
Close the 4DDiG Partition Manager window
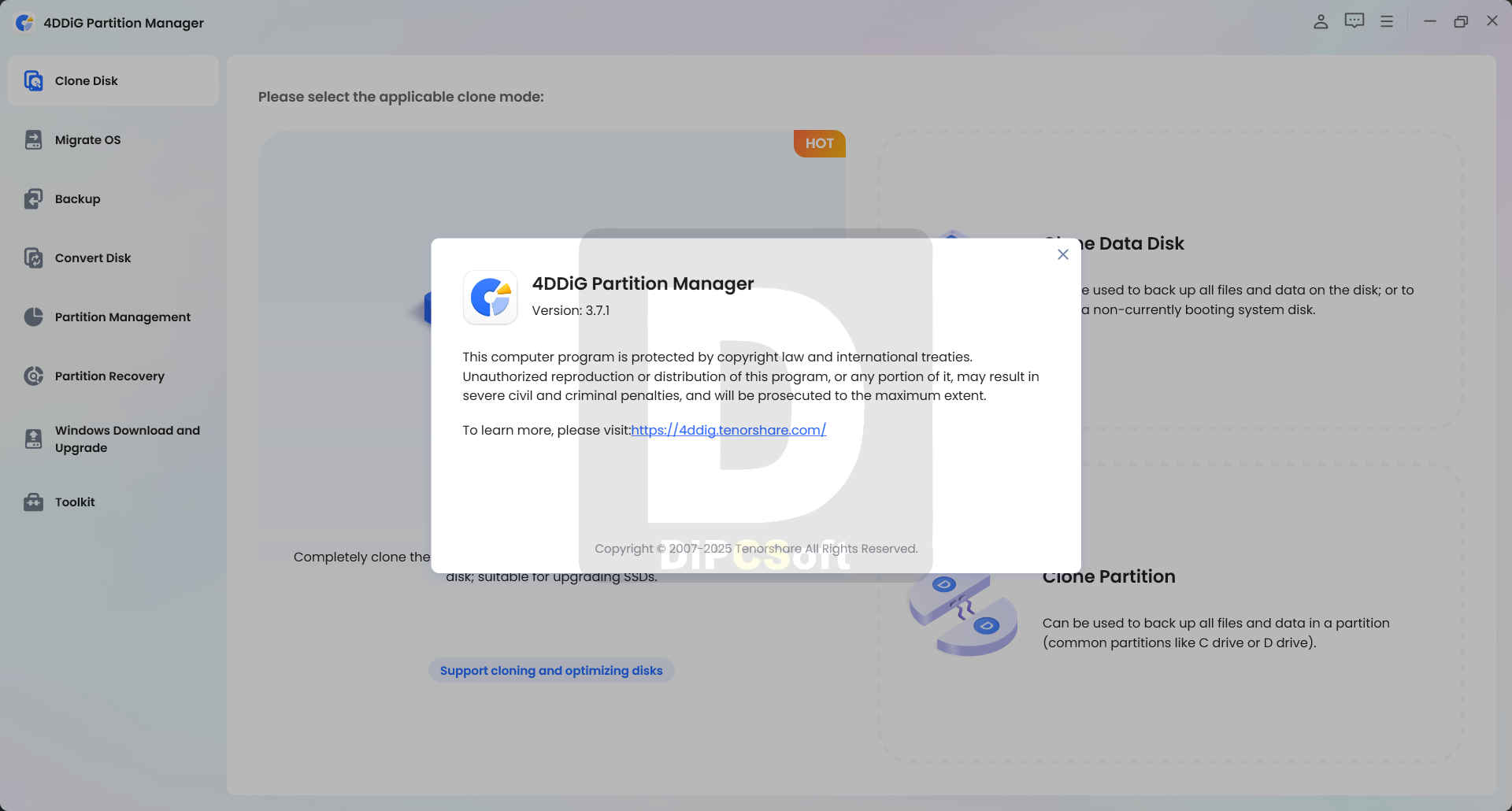[1492, 21]
